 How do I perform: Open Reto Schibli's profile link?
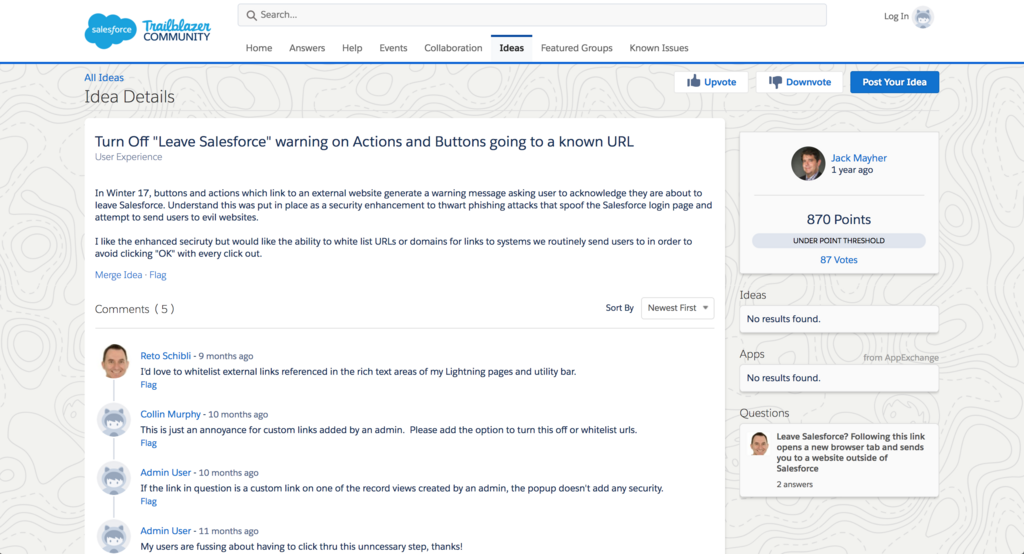point(166,356)
